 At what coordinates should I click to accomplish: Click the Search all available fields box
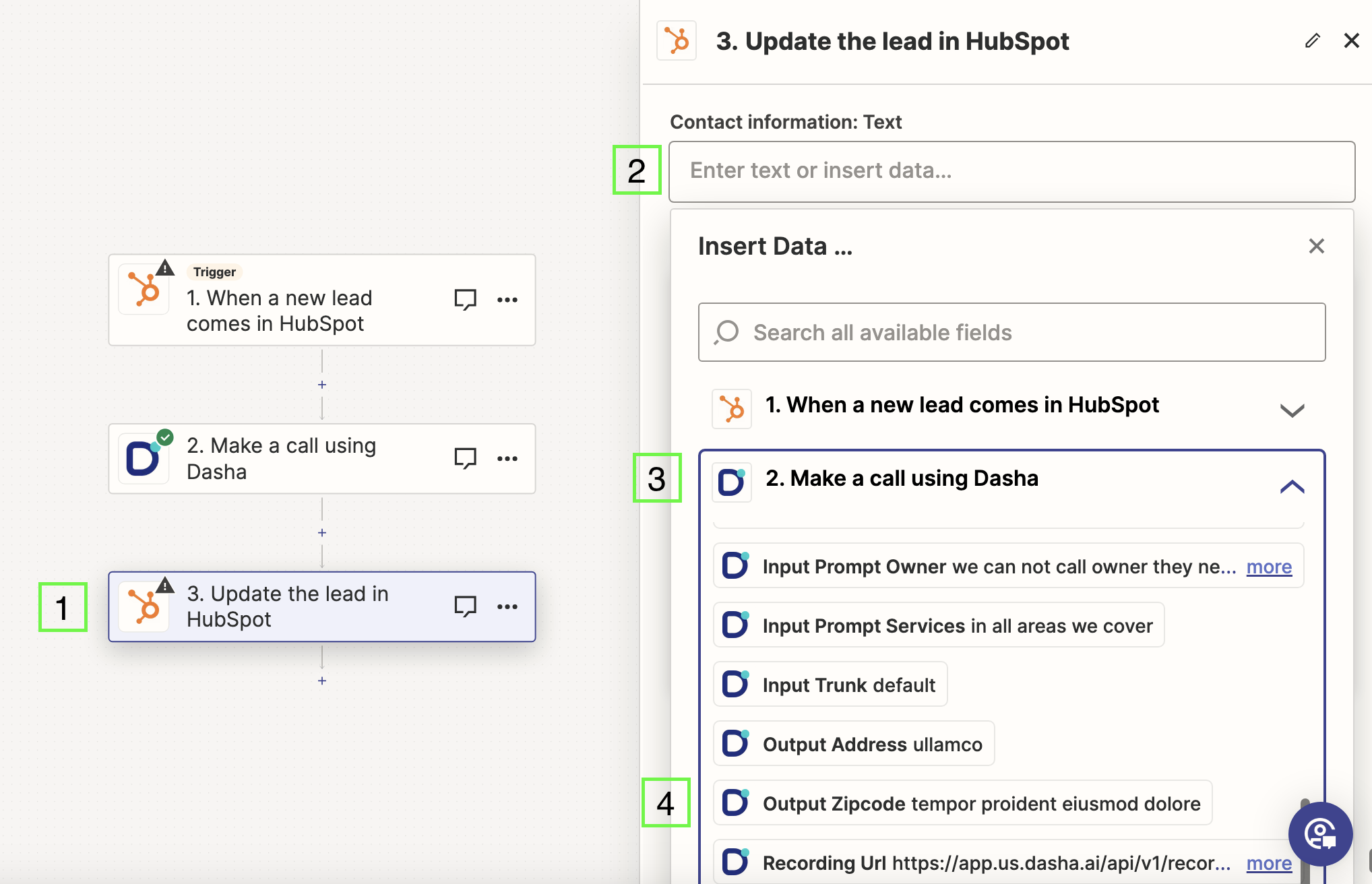tap(1011, 332)
